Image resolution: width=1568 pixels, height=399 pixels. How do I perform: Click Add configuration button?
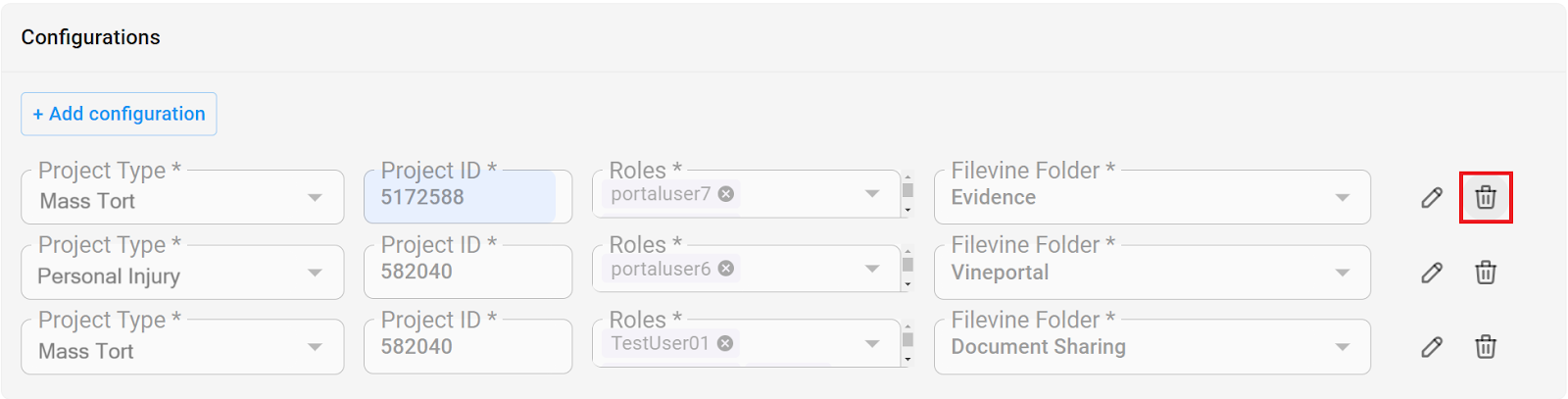coord(119,114)
